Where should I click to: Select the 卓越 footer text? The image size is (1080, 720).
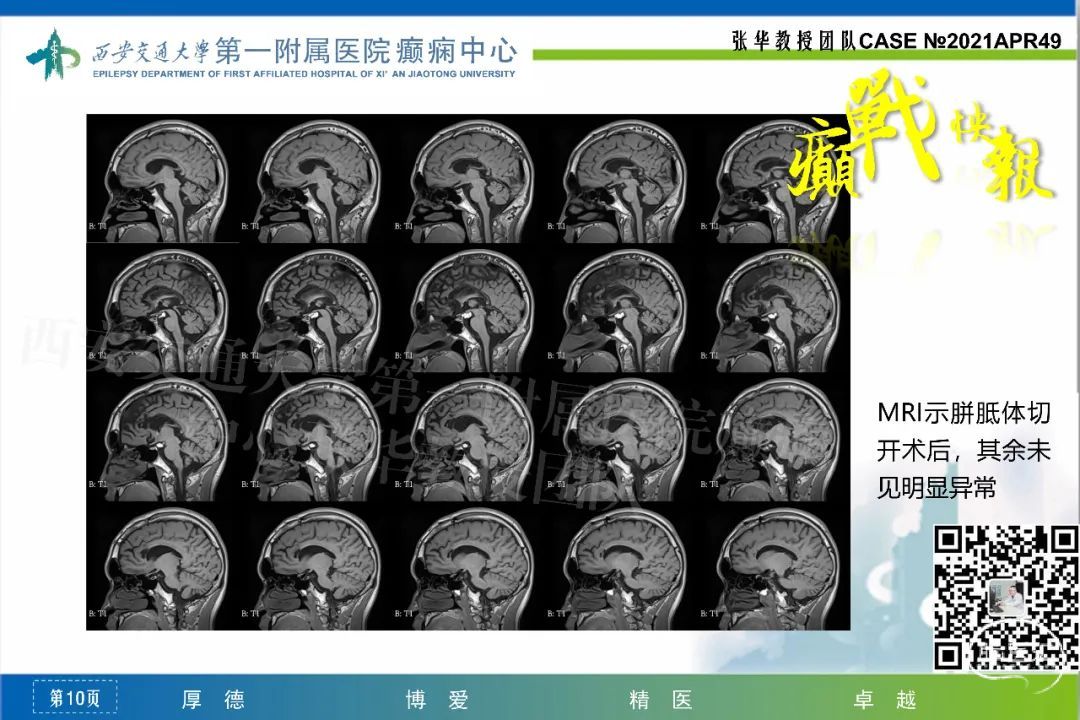pos(885,699)
